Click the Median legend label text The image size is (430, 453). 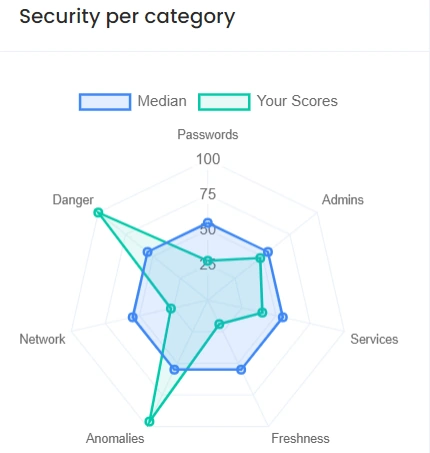coord(162,101)
